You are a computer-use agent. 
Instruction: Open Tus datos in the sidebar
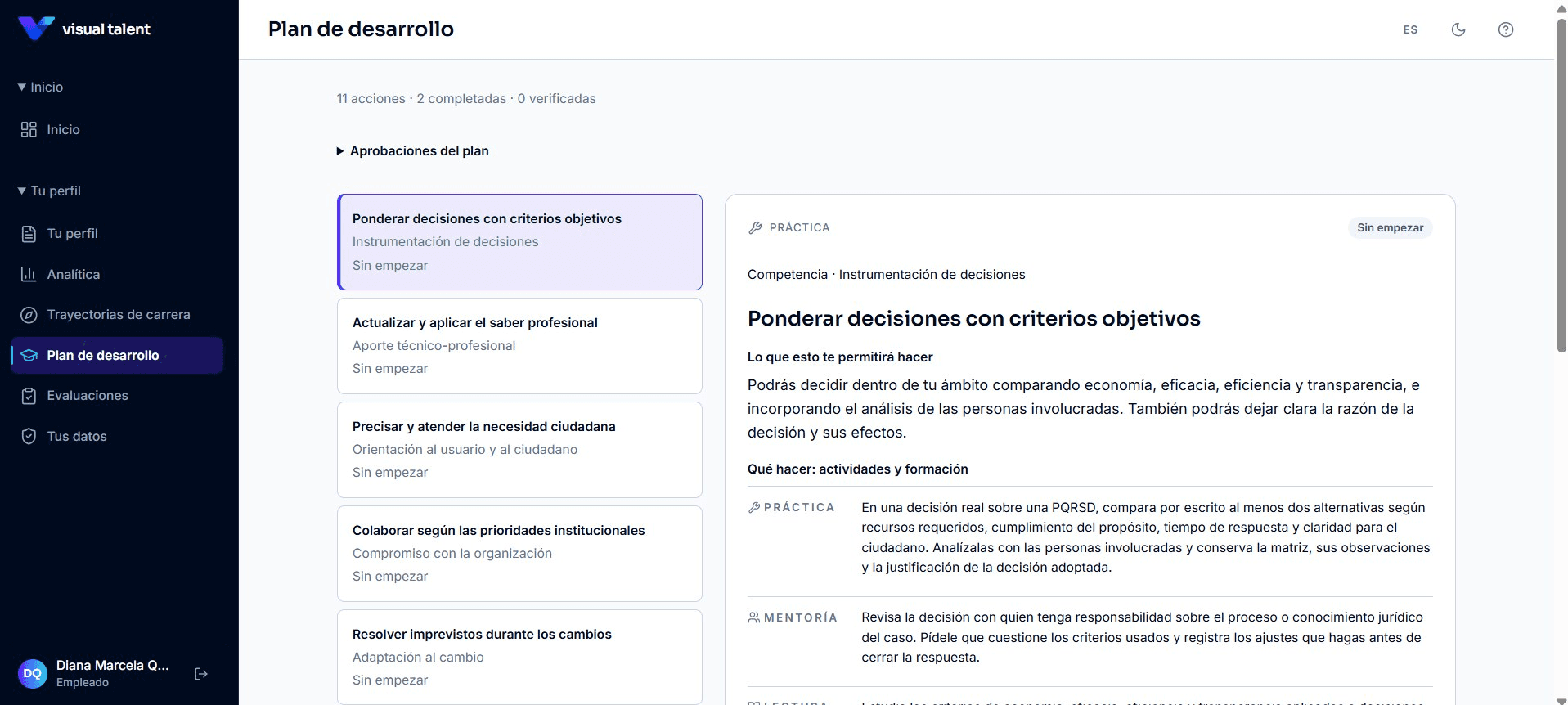(x=117, y=436)
